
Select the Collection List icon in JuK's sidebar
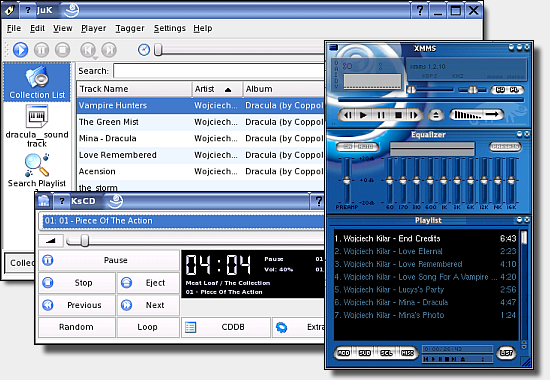(37, 82)
